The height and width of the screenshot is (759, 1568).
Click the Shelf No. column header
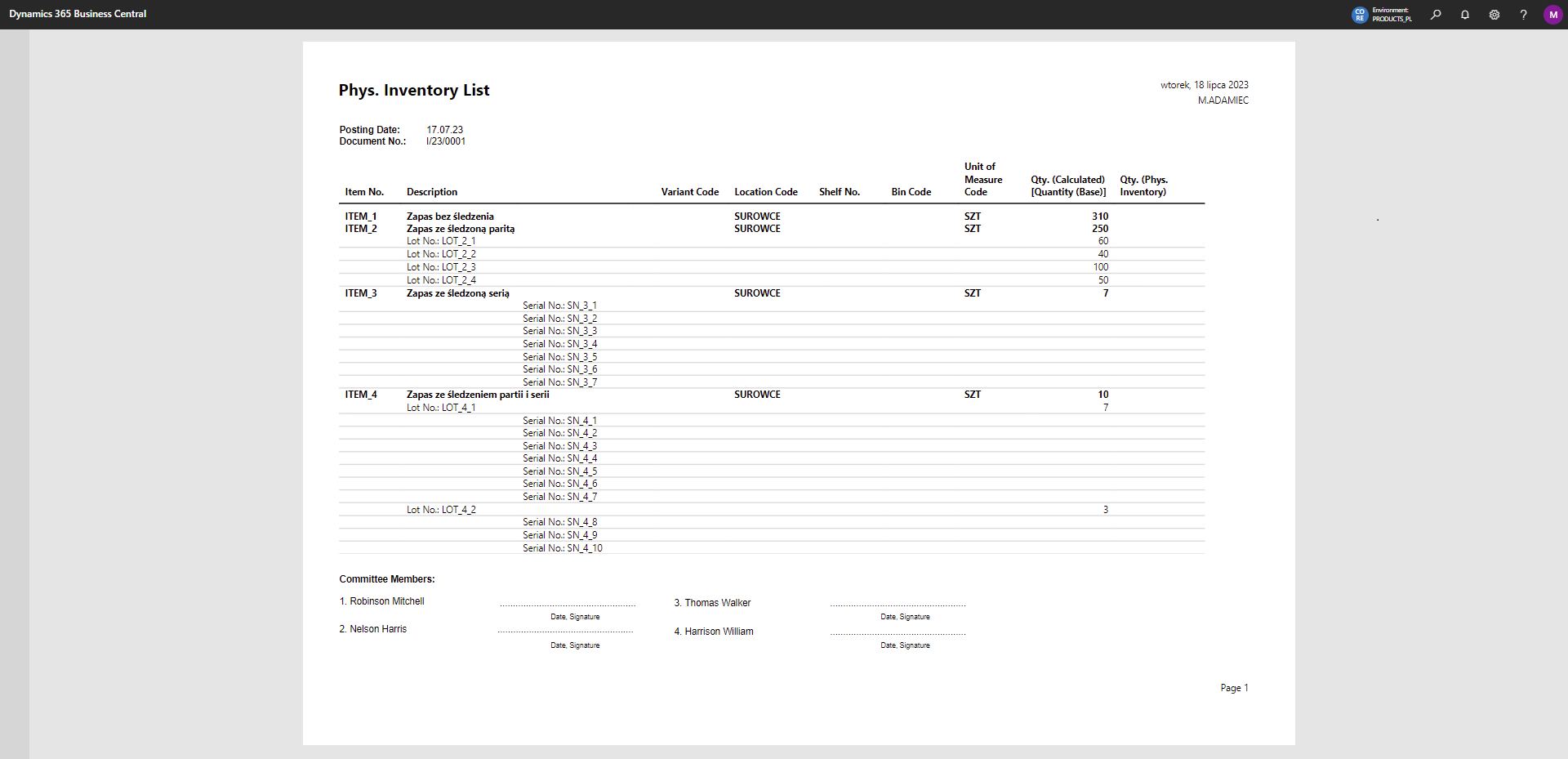click(840, 192)
